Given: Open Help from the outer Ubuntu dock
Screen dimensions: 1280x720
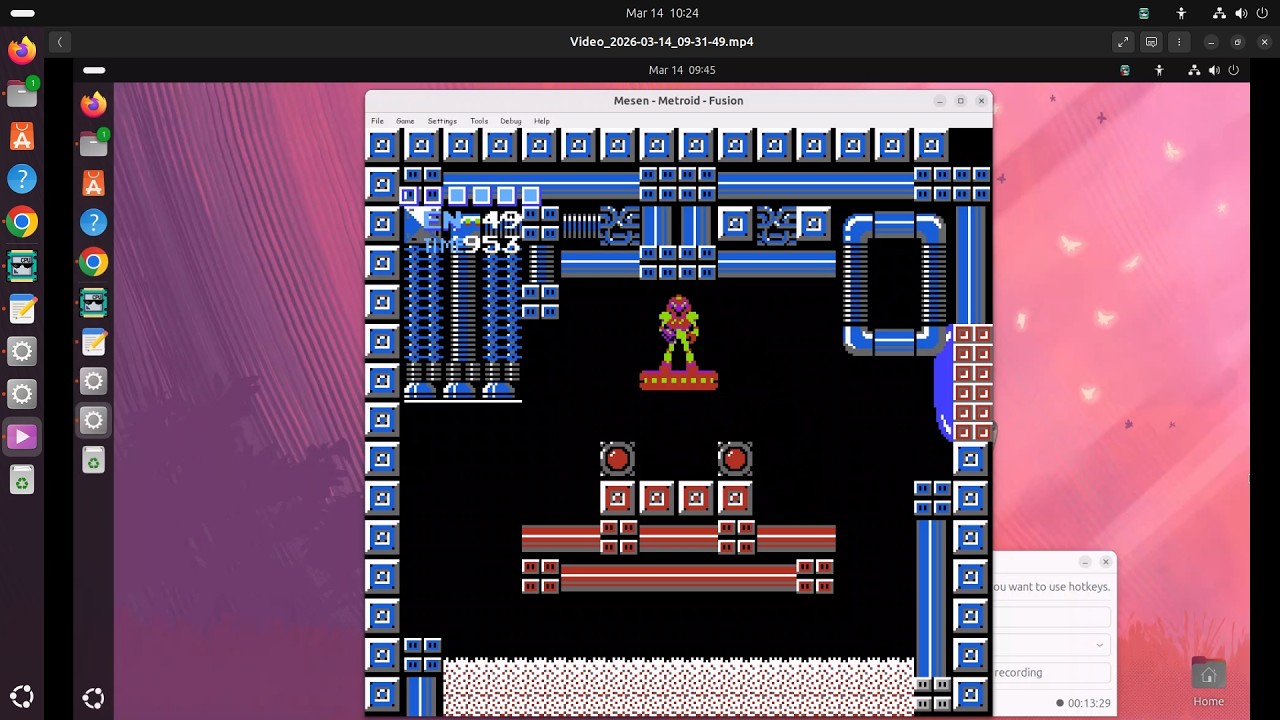Looking at the screenshot, I should [22, 179].
